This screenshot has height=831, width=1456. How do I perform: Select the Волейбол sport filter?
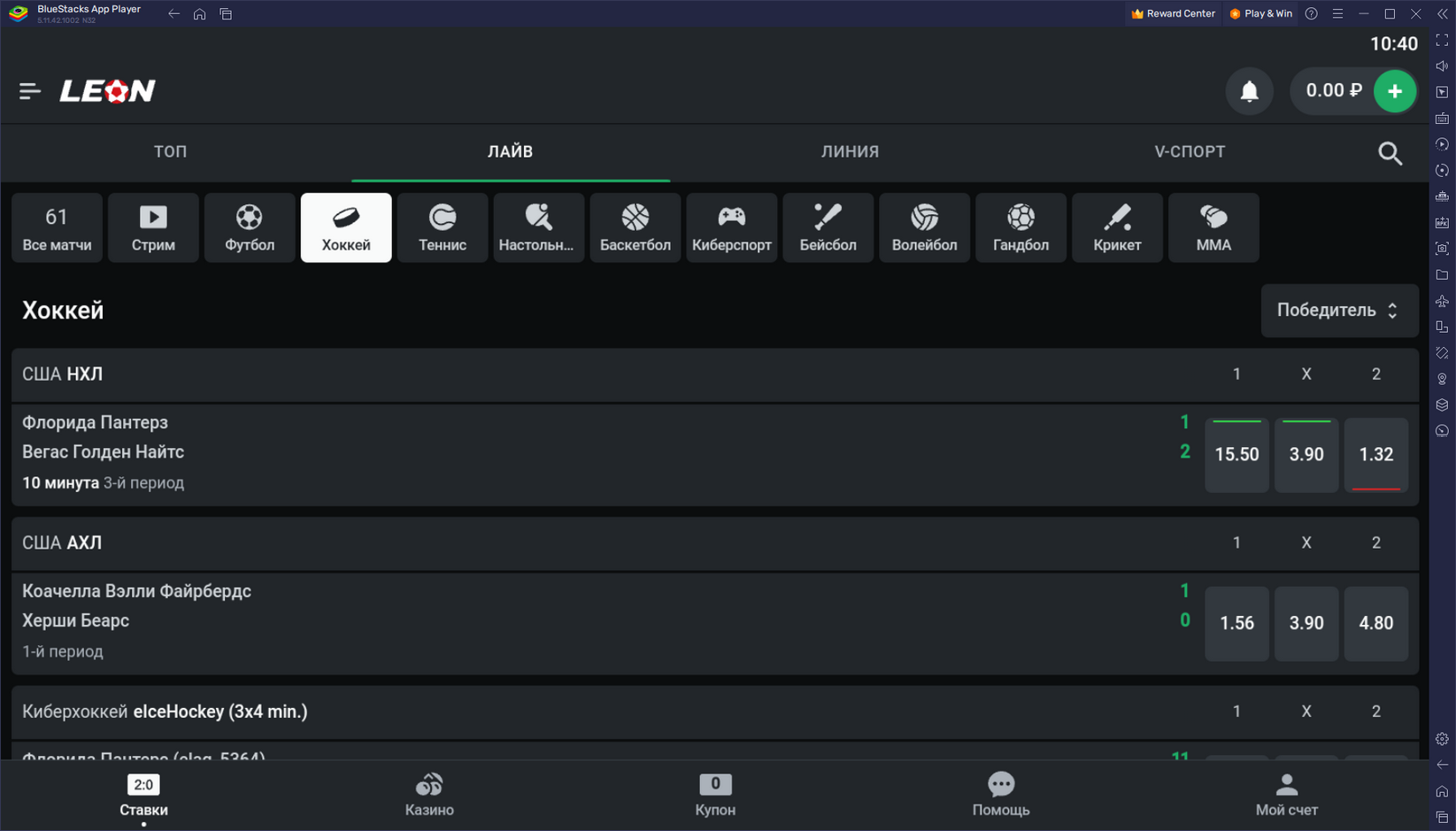click(925, 227)
